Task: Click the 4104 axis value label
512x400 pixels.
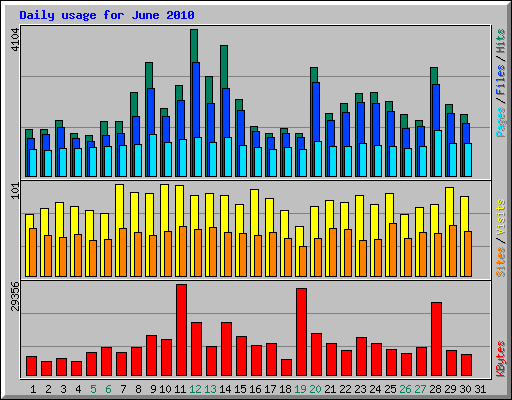Action: coord(15,40)
